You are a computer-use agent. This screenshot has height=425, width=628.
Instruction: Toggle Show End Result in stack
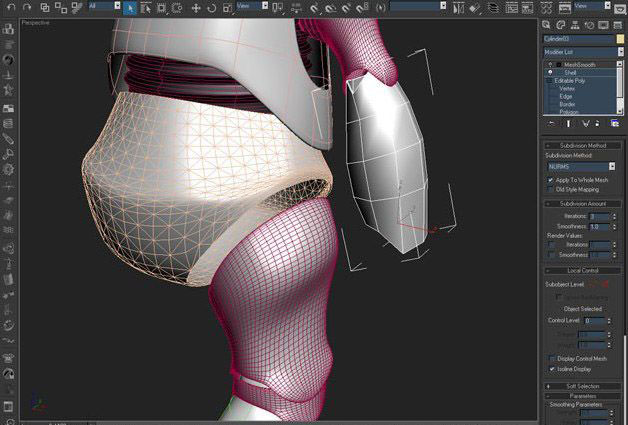[569, 124]
